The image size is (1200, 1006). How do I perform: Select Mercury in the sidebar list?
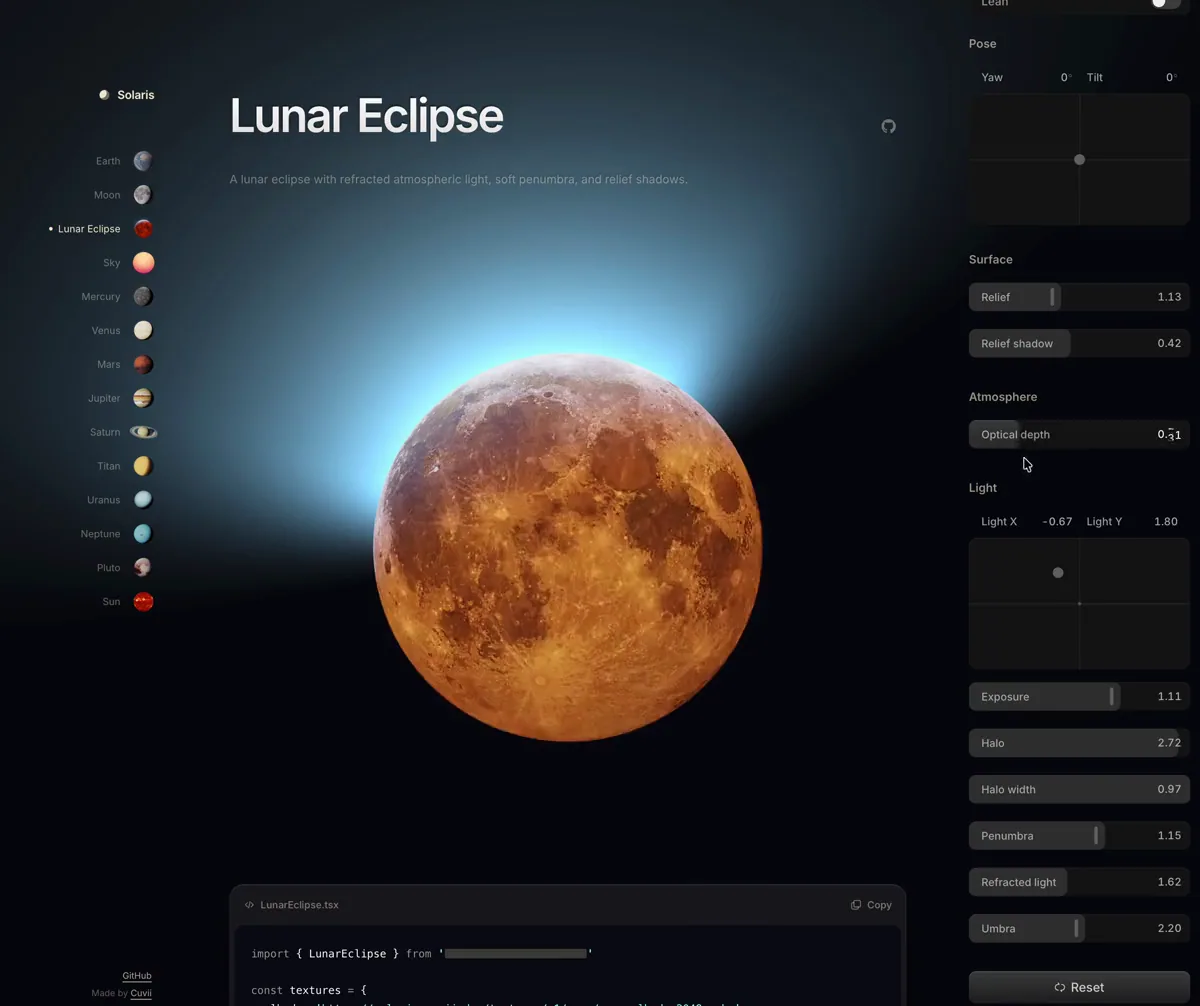(101, 297)
